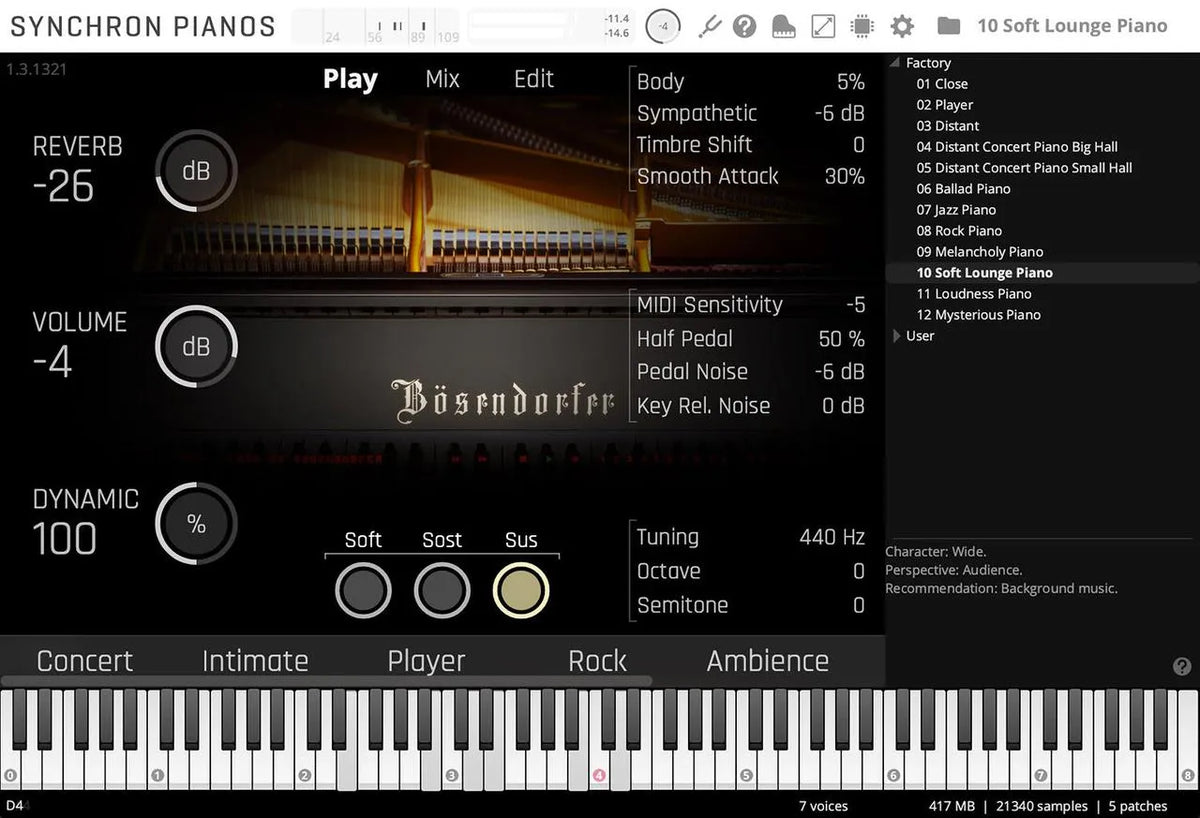This screenshot has width=1200, height=818.
Task: Open help via the question mark toolbar icon
Action: (x=744, y=25)
